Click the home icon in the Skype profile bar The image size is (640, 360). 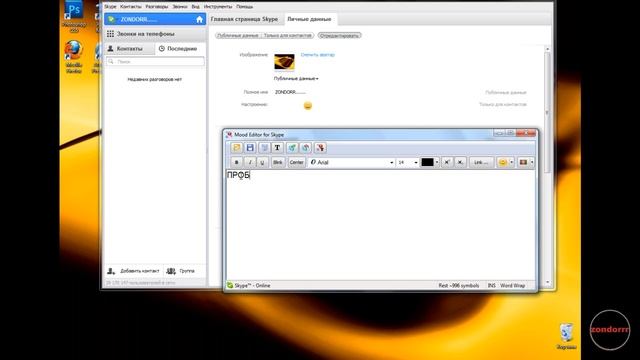click(x=199, y=19)
